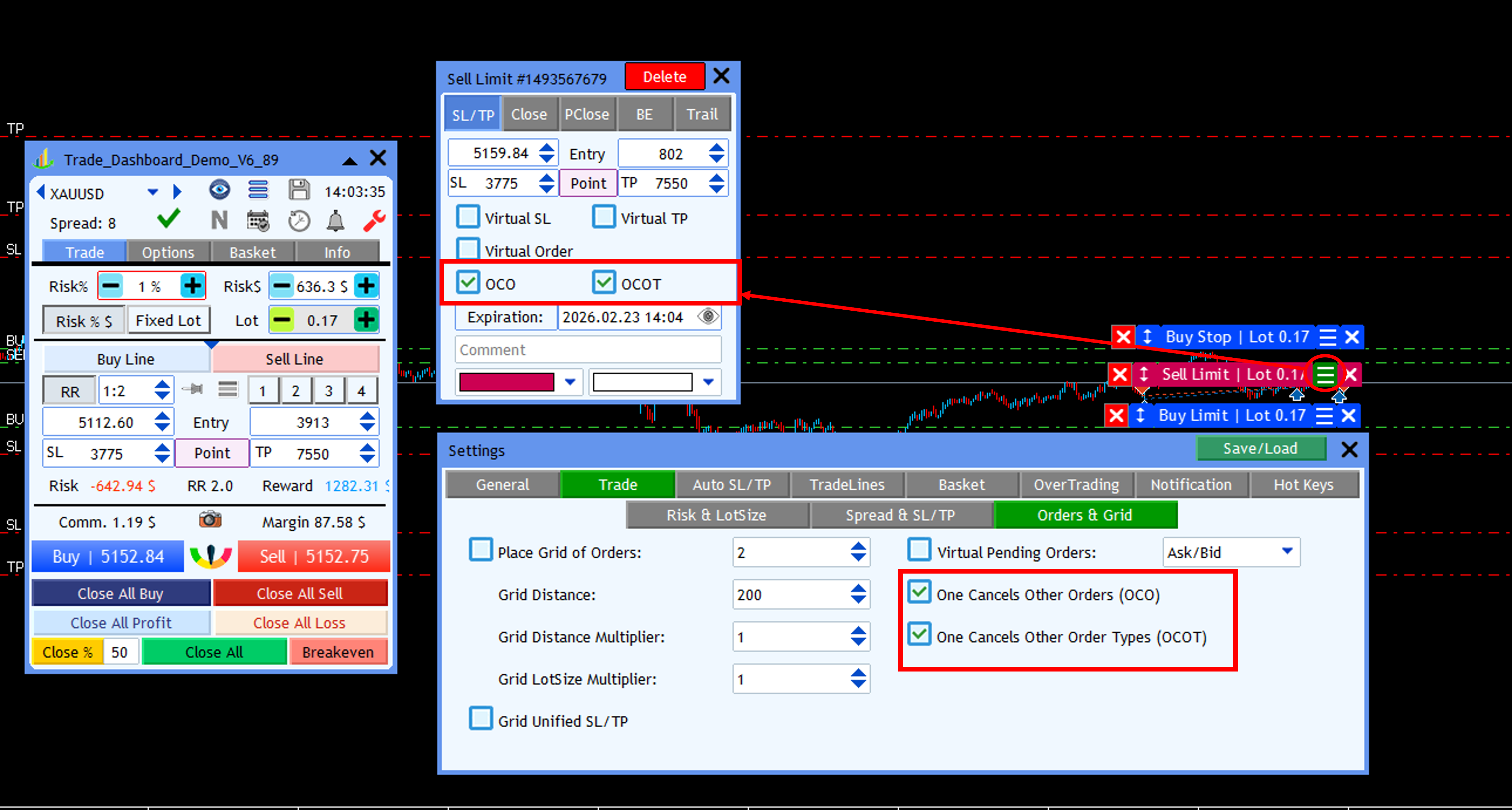1512x810 pixels.
Task: Click the clock timer icon
Action: [299, 221]
